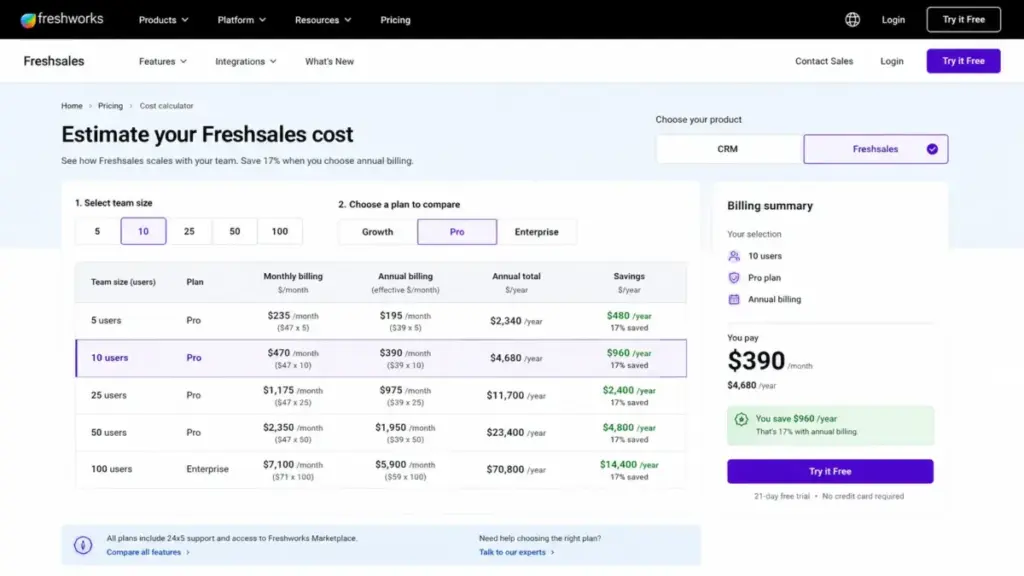
Task: Select team size 25
Action: pos(189,231)
